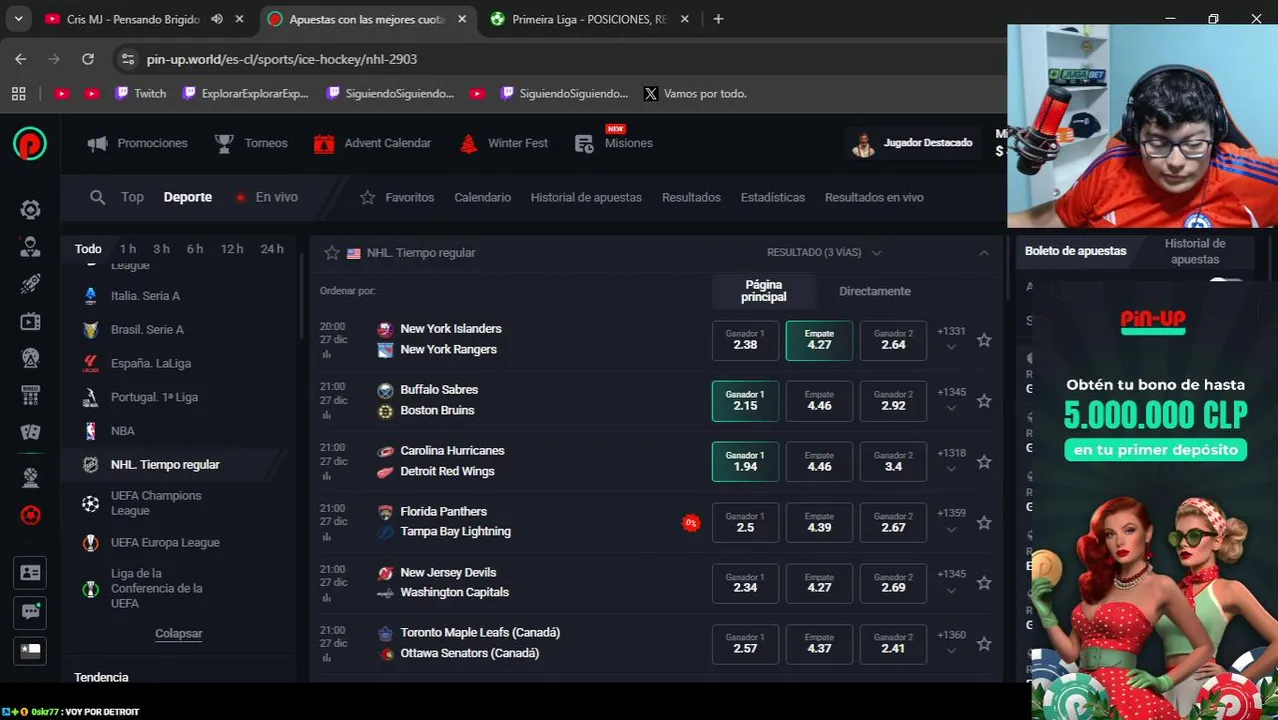Click en tu primer depósito banner button
Screen dimensions: 1278x720
pyautogui.click(x=1155, y=450)
